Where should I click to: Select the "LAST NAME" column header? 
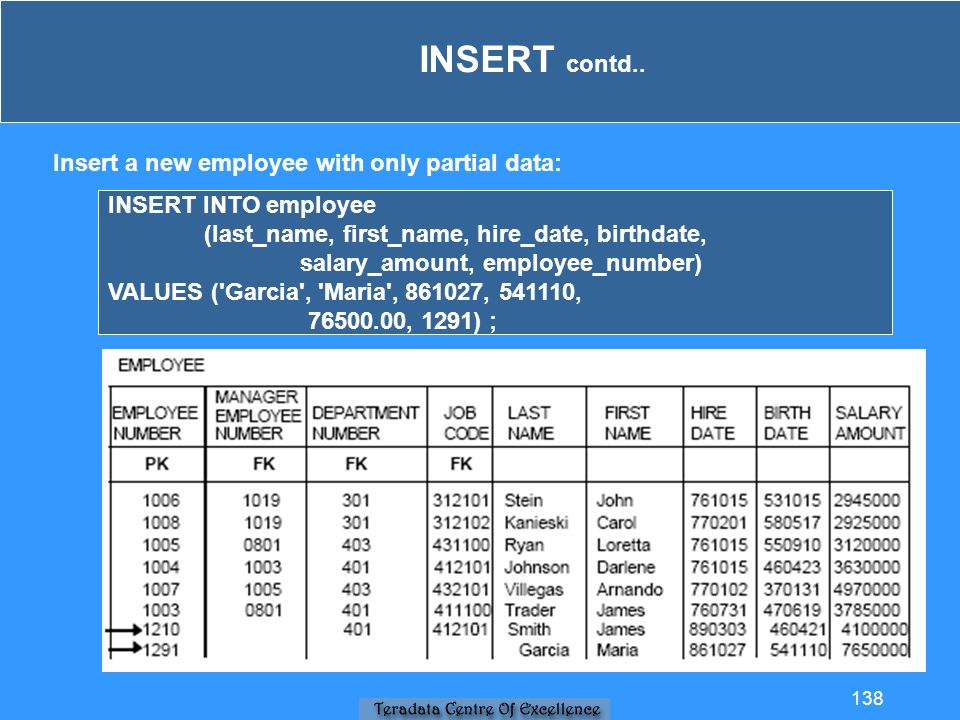click(530, 423)
